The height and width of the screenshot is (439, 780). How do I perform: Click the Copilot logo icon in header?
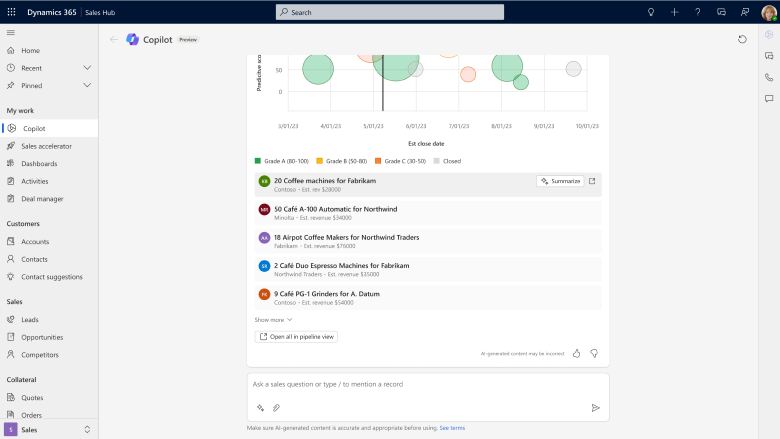coord(132,39)
